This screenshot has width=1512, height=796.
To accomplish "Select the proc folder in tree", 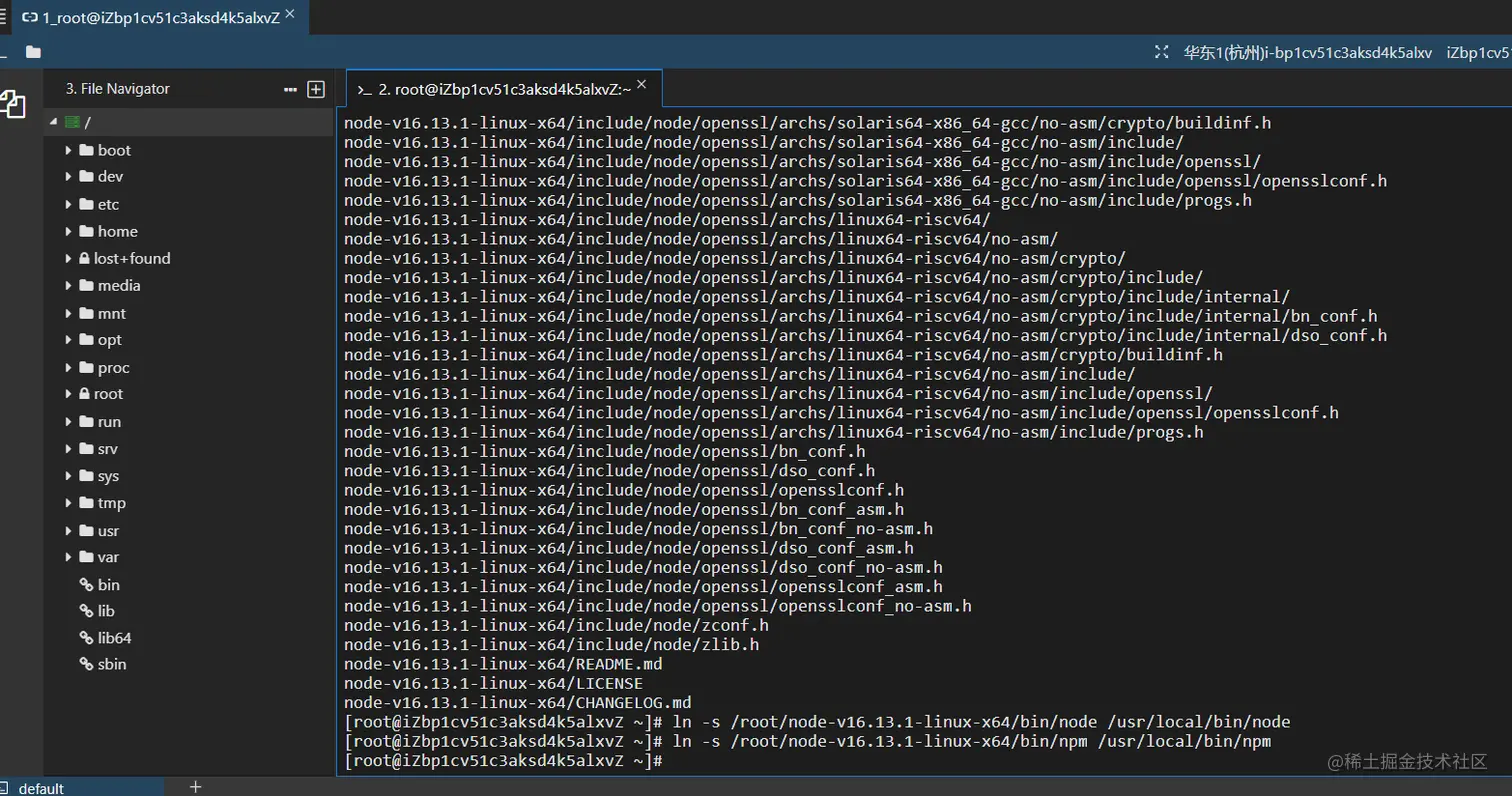I will coord(114,367).
